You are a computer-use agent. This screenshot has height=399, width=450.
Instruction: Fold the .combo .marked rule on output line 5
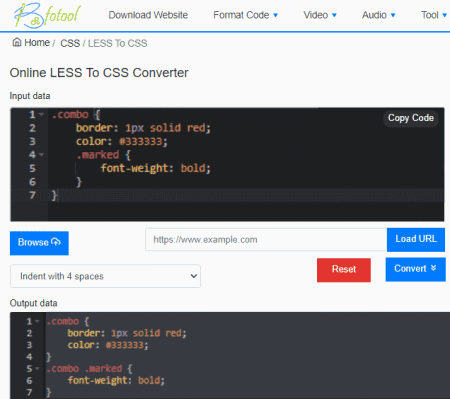click(x=37, y=368)
